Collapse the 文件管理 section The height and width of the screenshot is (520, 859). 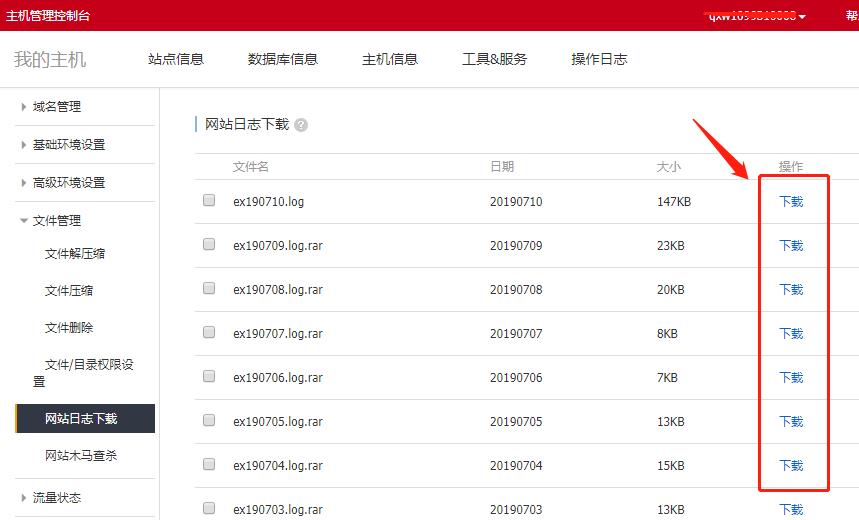(57, 221)
